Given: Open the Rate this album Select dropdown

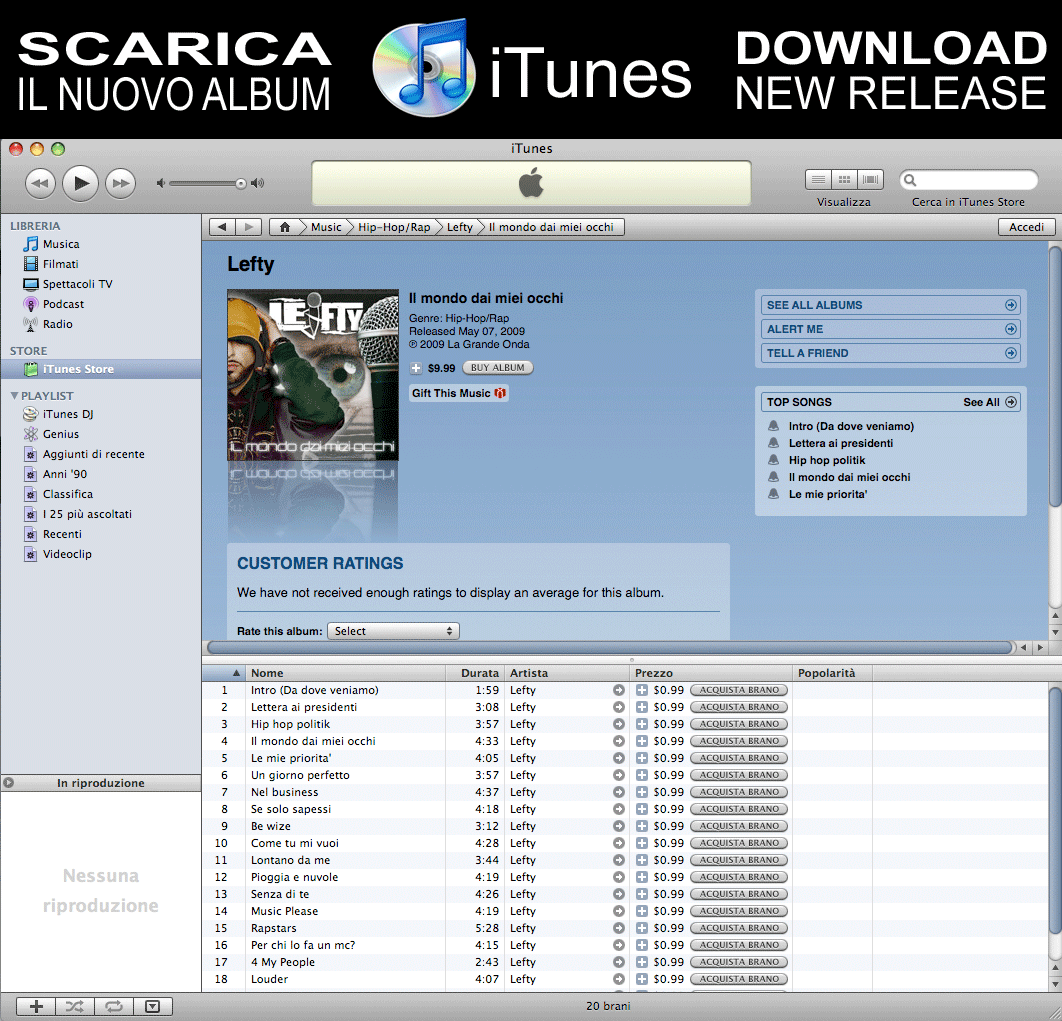Looking at the screenshot, I should click(394, 631).
